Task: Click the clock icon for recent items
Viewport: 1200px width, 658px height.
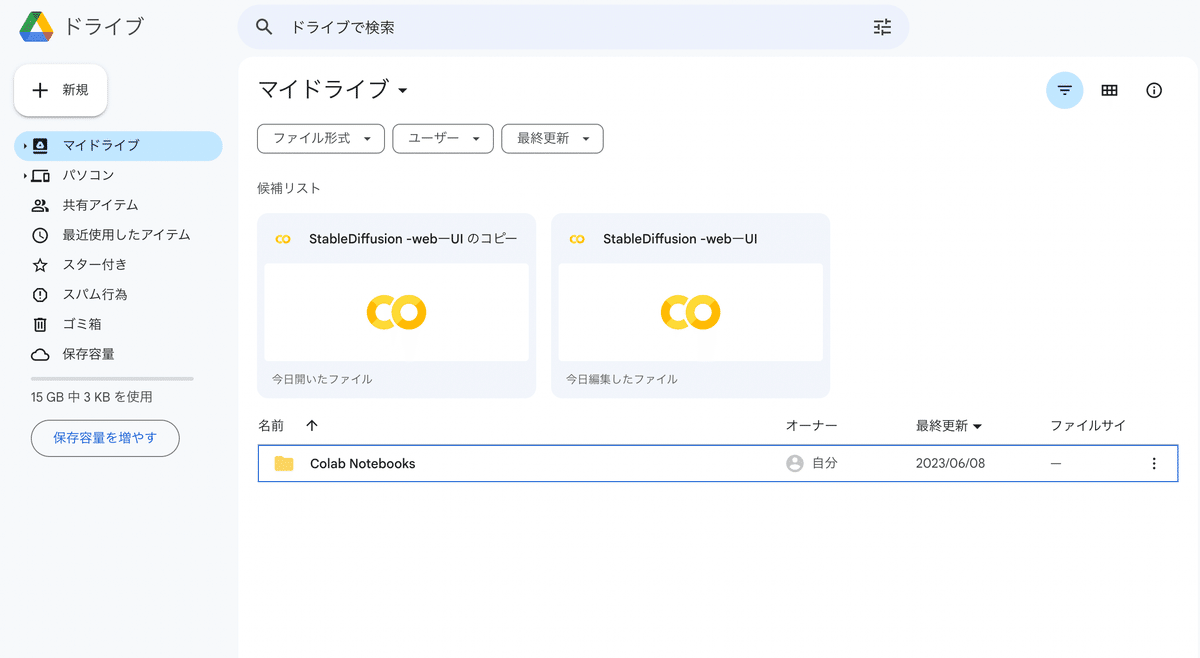Action: 40,235
